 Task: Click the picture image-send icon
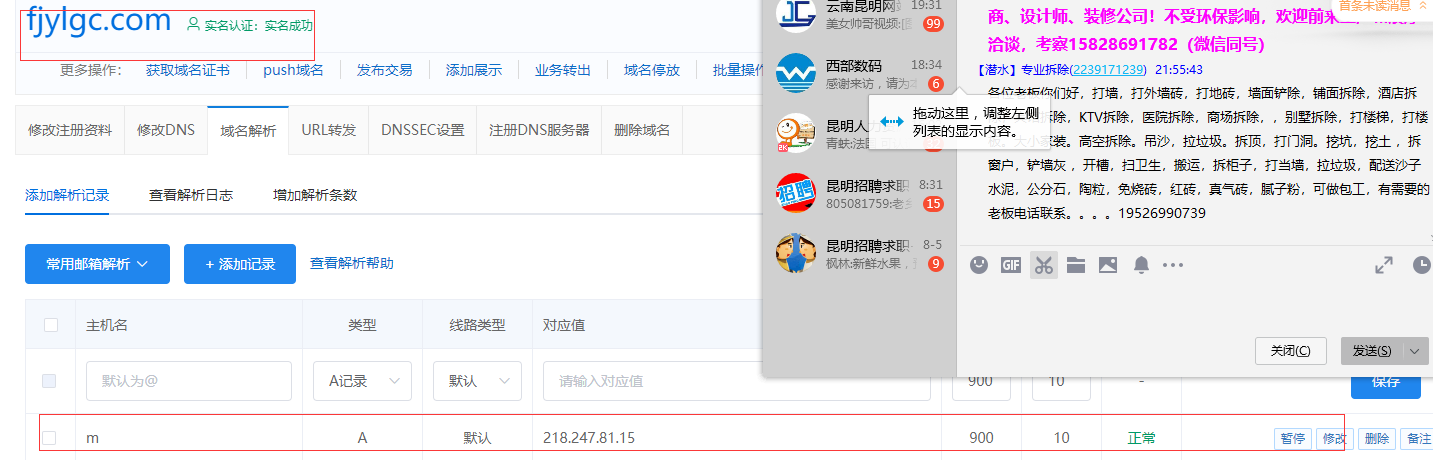(1108, 265)
